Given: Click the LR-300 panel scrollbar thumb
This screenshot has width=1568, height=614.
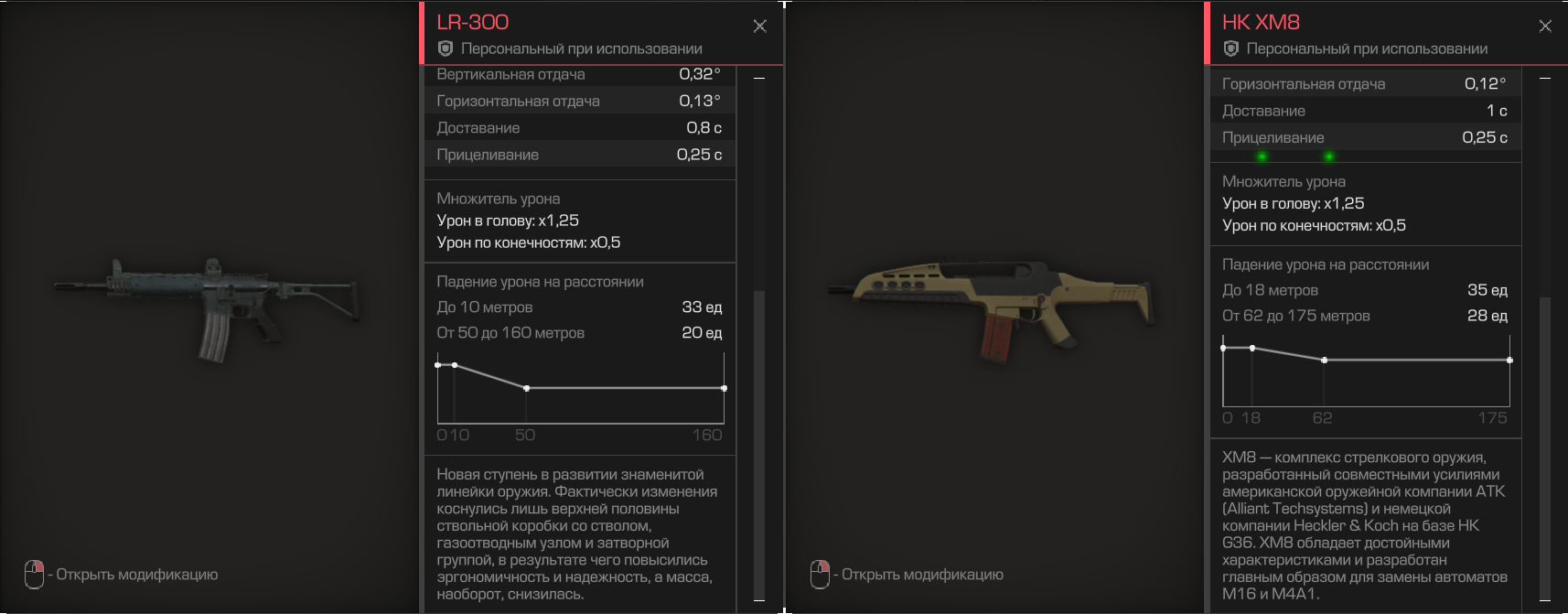Looking at the screenshot, I should [x=758, y=444].
